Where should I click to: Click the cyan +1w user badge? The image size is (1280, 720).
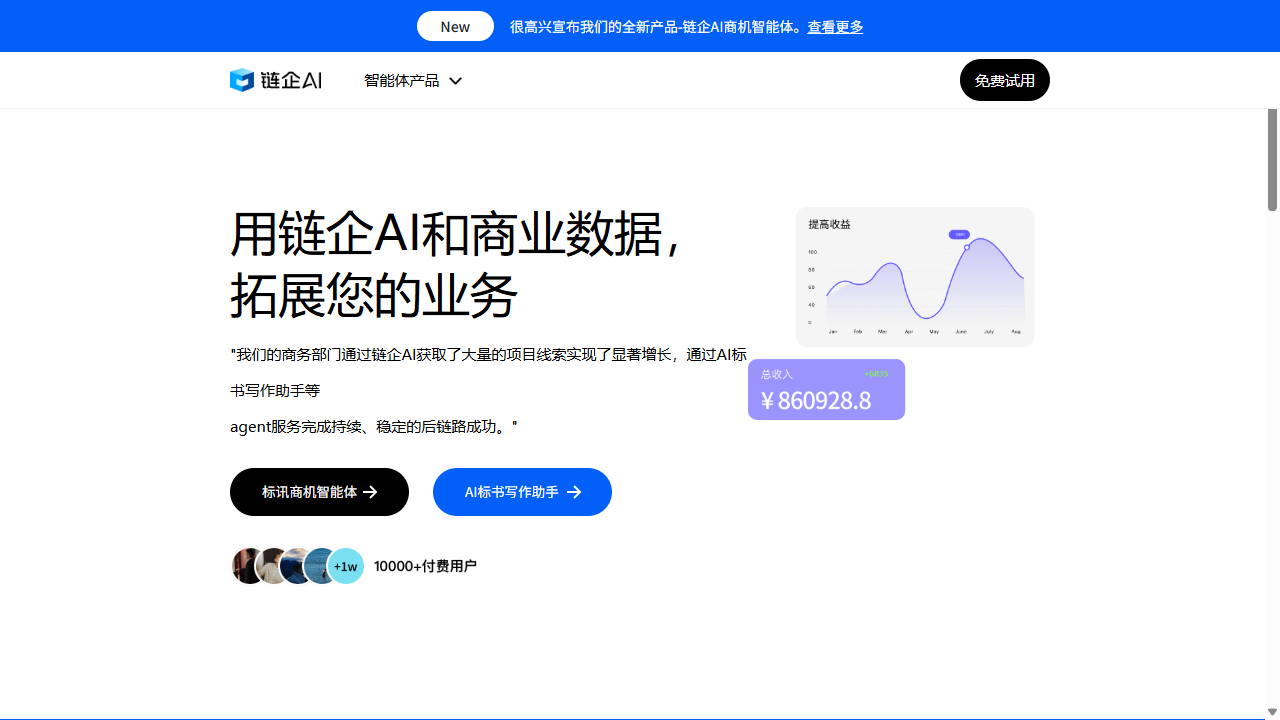[x=346, y=566]
